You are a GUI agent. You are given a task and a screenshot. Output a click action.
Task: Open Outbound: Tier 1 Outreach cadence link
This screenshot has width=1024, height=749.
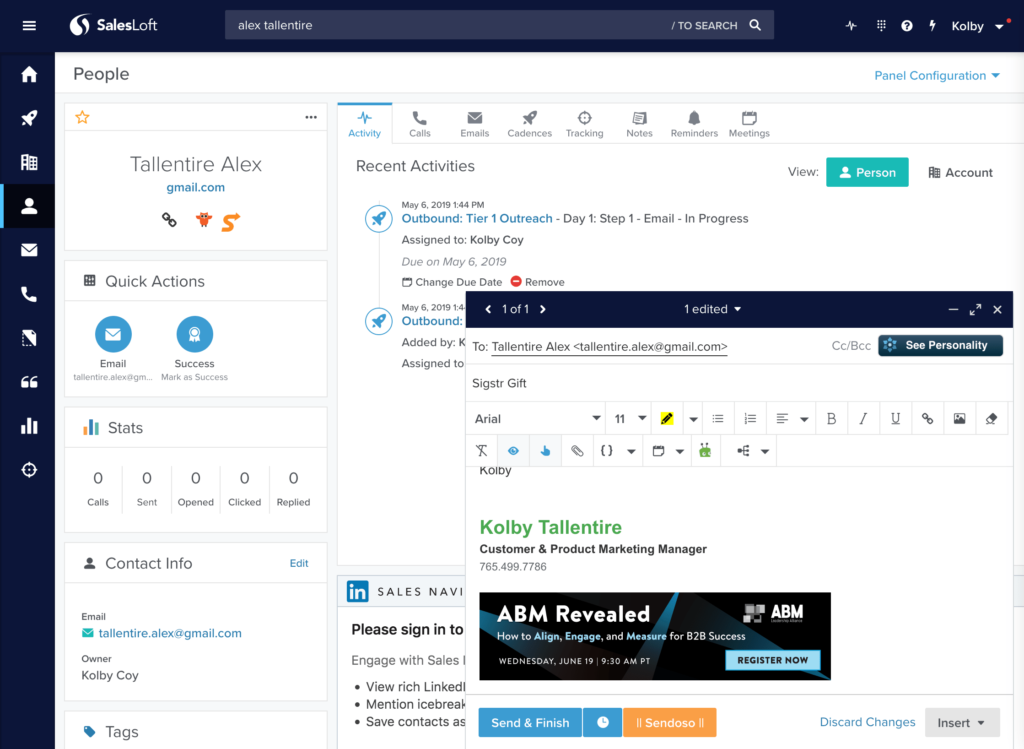click(477, 219)
